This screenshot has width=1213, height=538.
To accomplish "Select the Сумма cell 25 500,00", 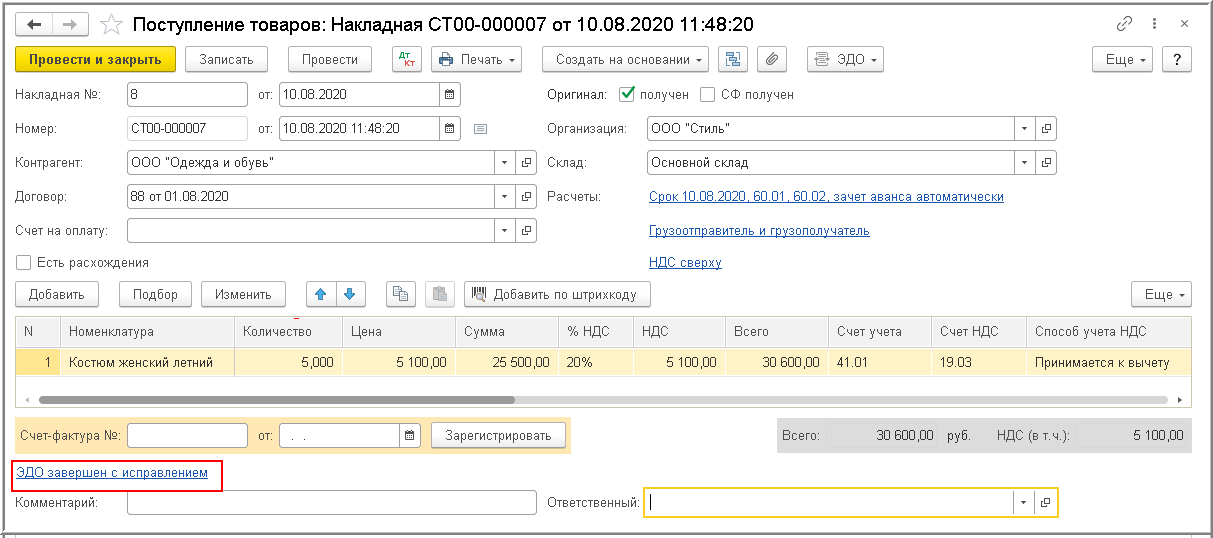I will pyautogui.click(x=506, y=362).
